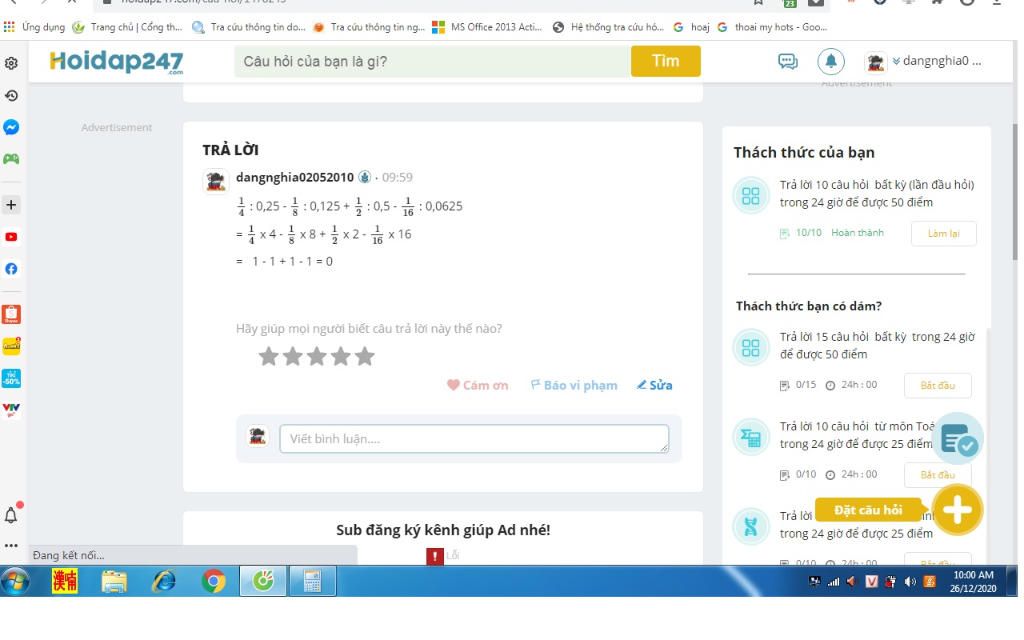Click the blue -50% deal sidebar icon
The height and width of the screenshot is (640, 1024).
pos(11,378)
